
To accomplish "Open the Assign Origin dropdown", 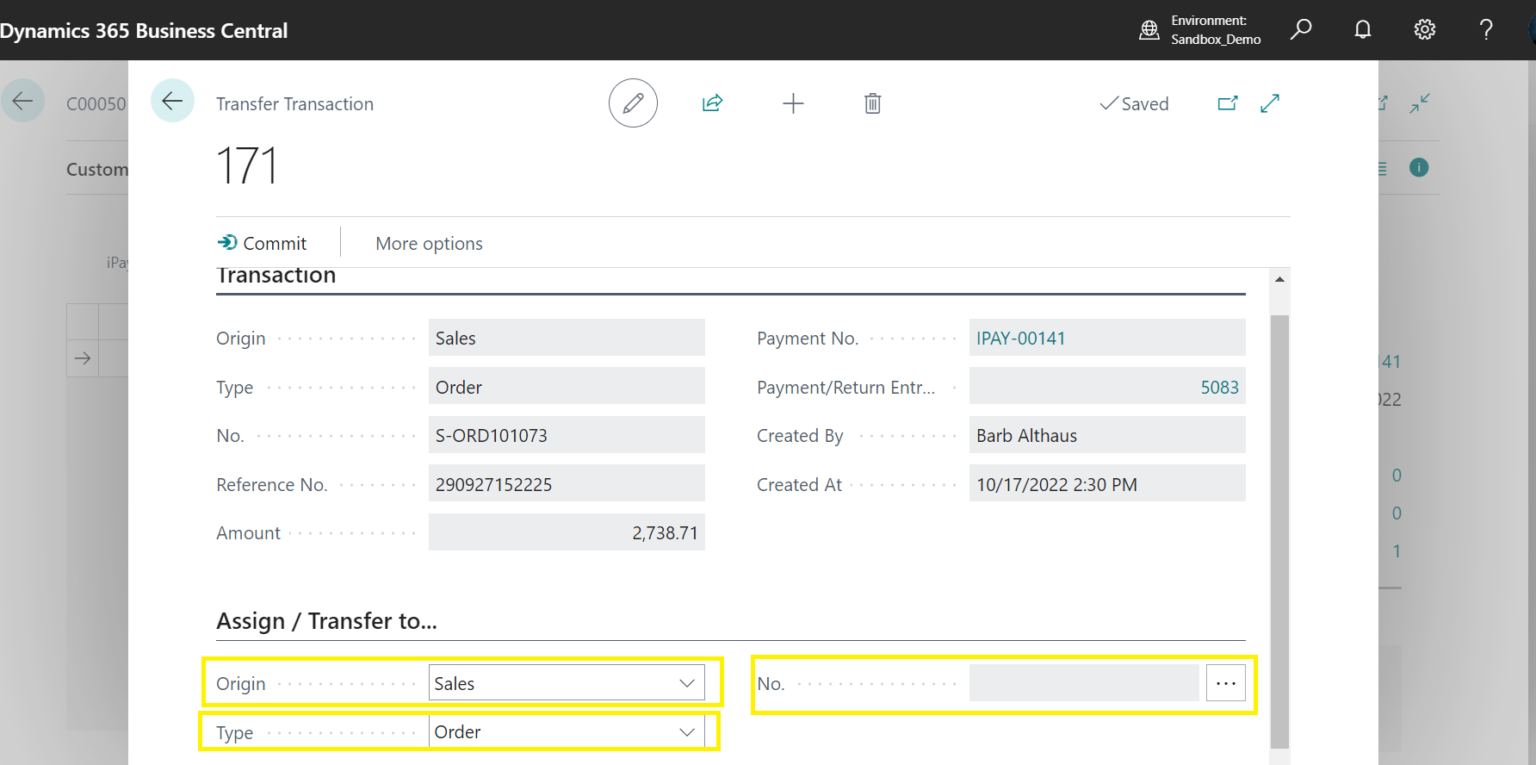I will (687, 682).
